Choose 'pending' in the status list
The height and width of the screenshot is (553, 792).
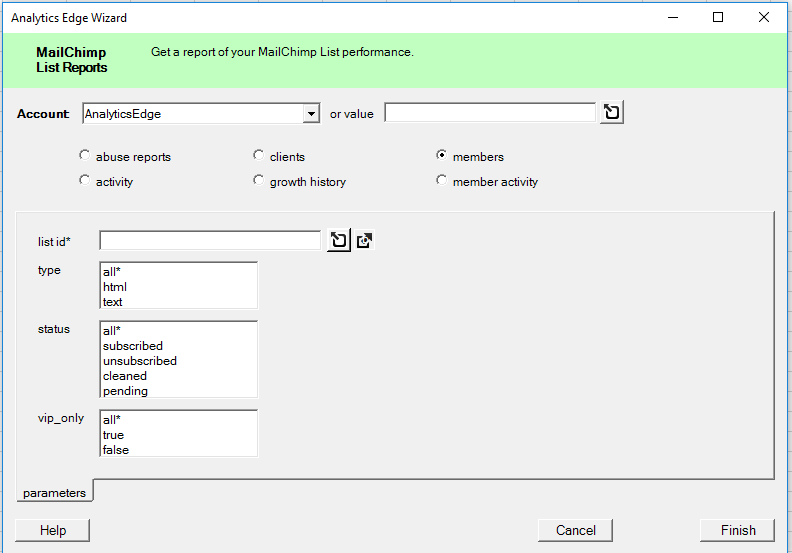pos(178,391)
